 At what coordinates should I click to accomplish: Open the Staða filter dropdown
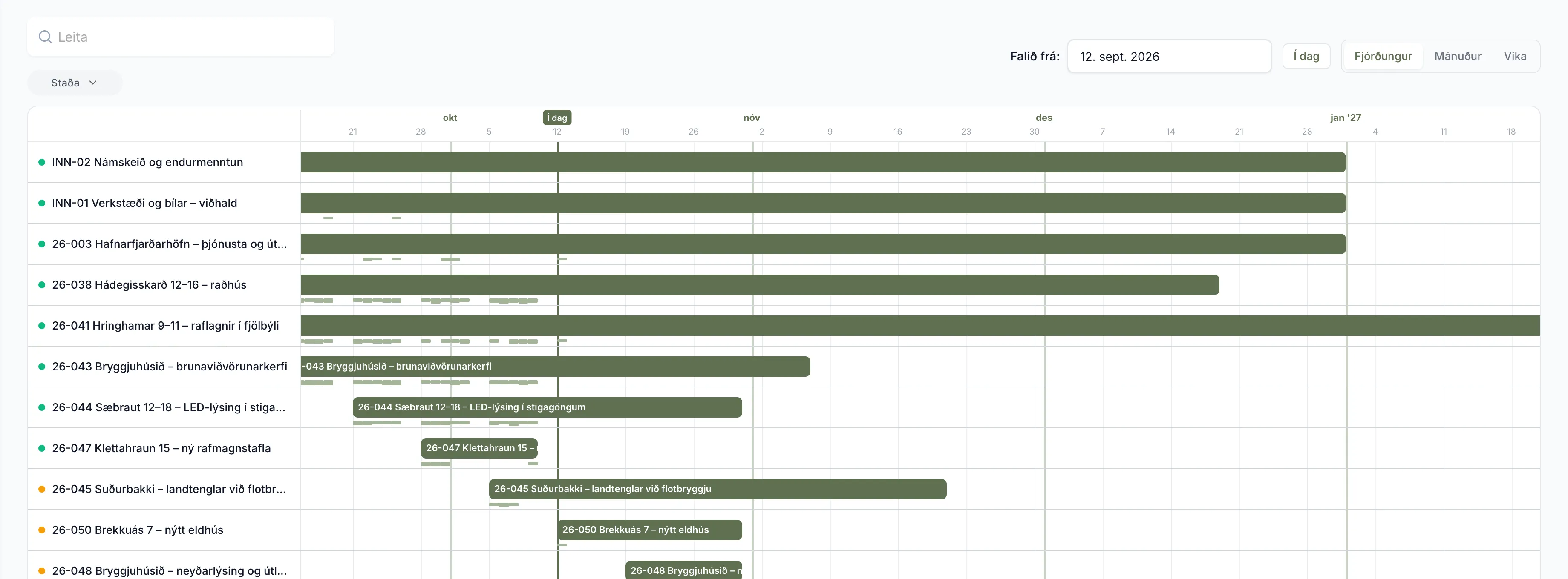pos(74,83)
